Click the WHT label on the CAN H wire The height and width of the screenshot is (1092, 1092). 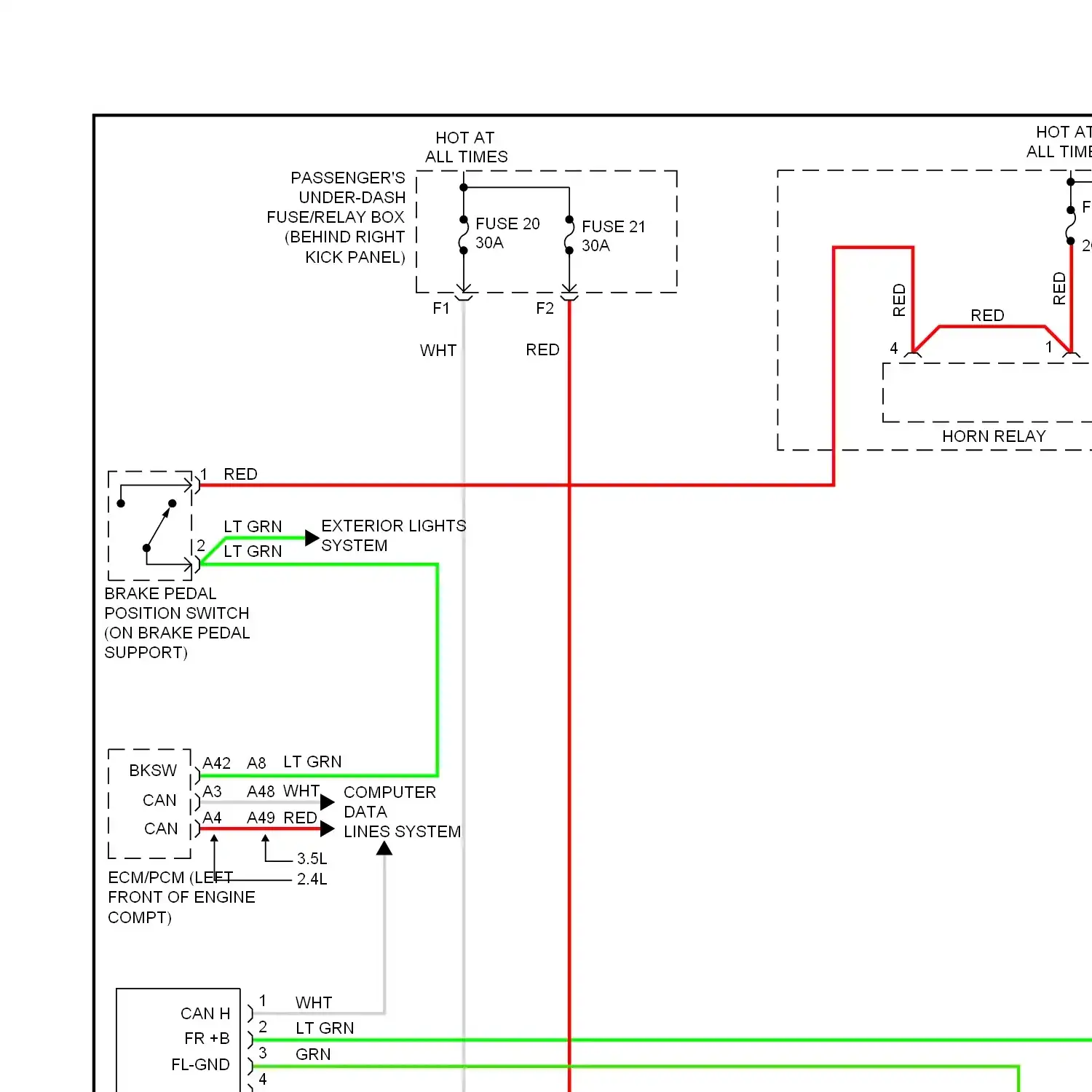tap(314, 1002)
